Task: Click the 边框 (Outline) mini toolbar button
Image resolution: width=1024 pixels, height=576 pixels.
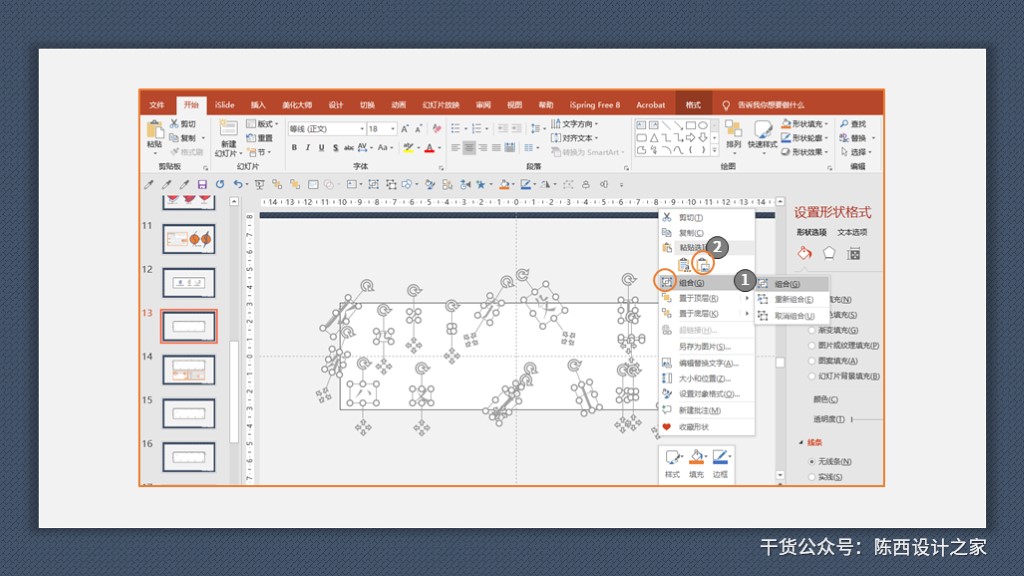Action: click(x=720, y=464)
